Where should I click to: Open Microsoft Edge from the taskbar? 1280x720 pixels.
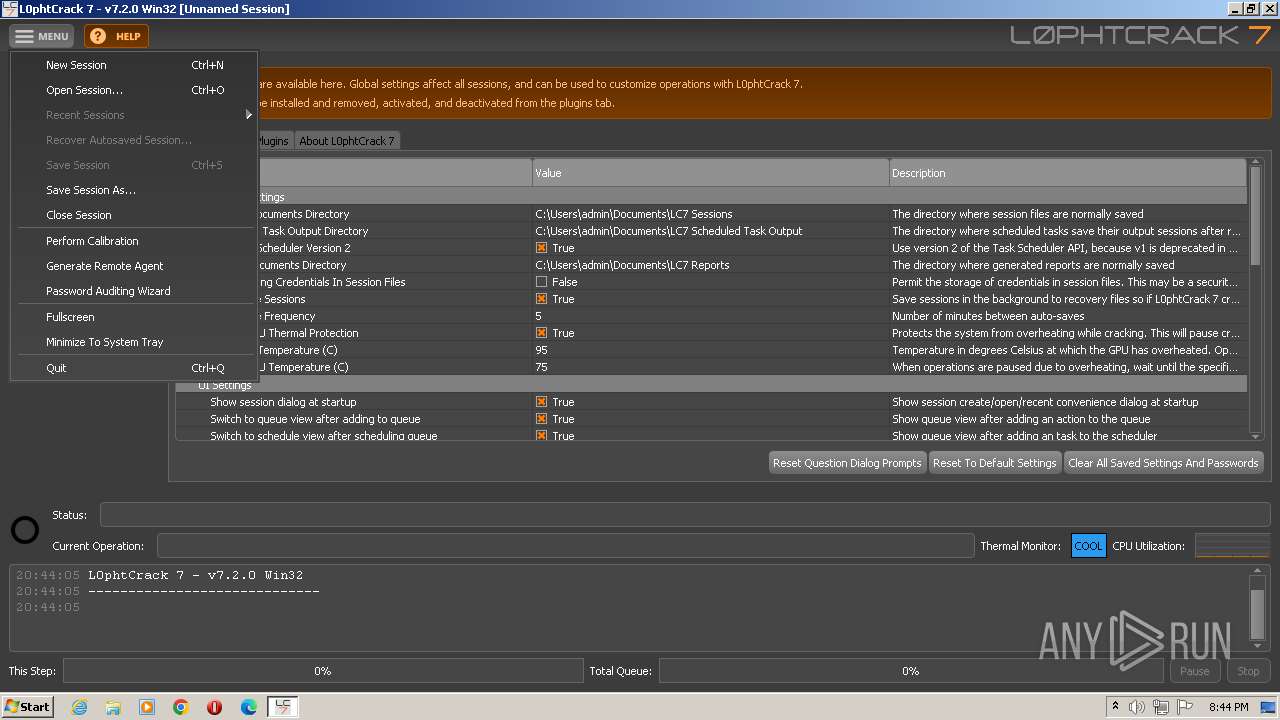tap(249, 707)
